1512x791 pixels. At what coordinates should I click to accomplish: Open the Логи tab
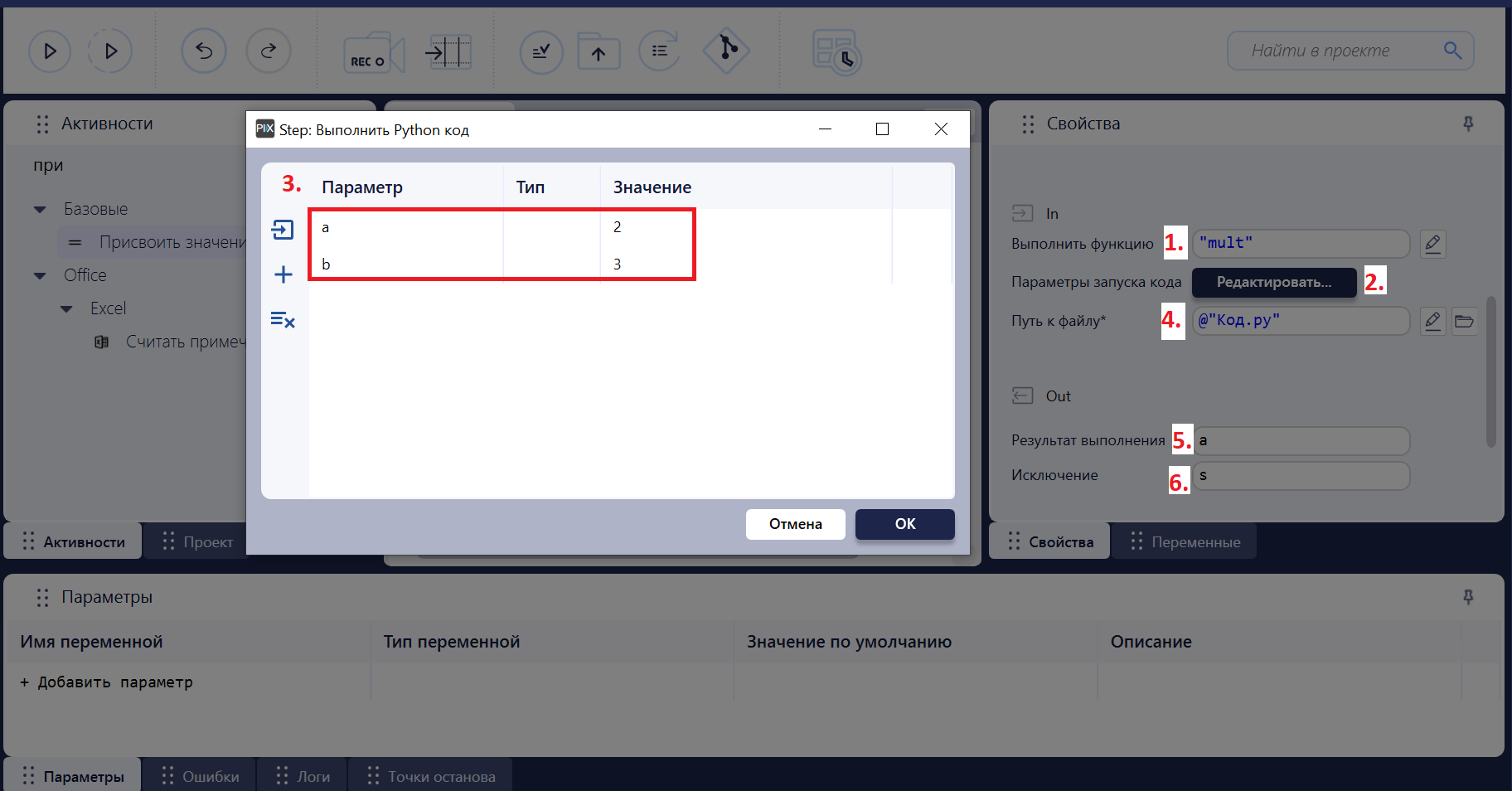(x=302, y=776)
